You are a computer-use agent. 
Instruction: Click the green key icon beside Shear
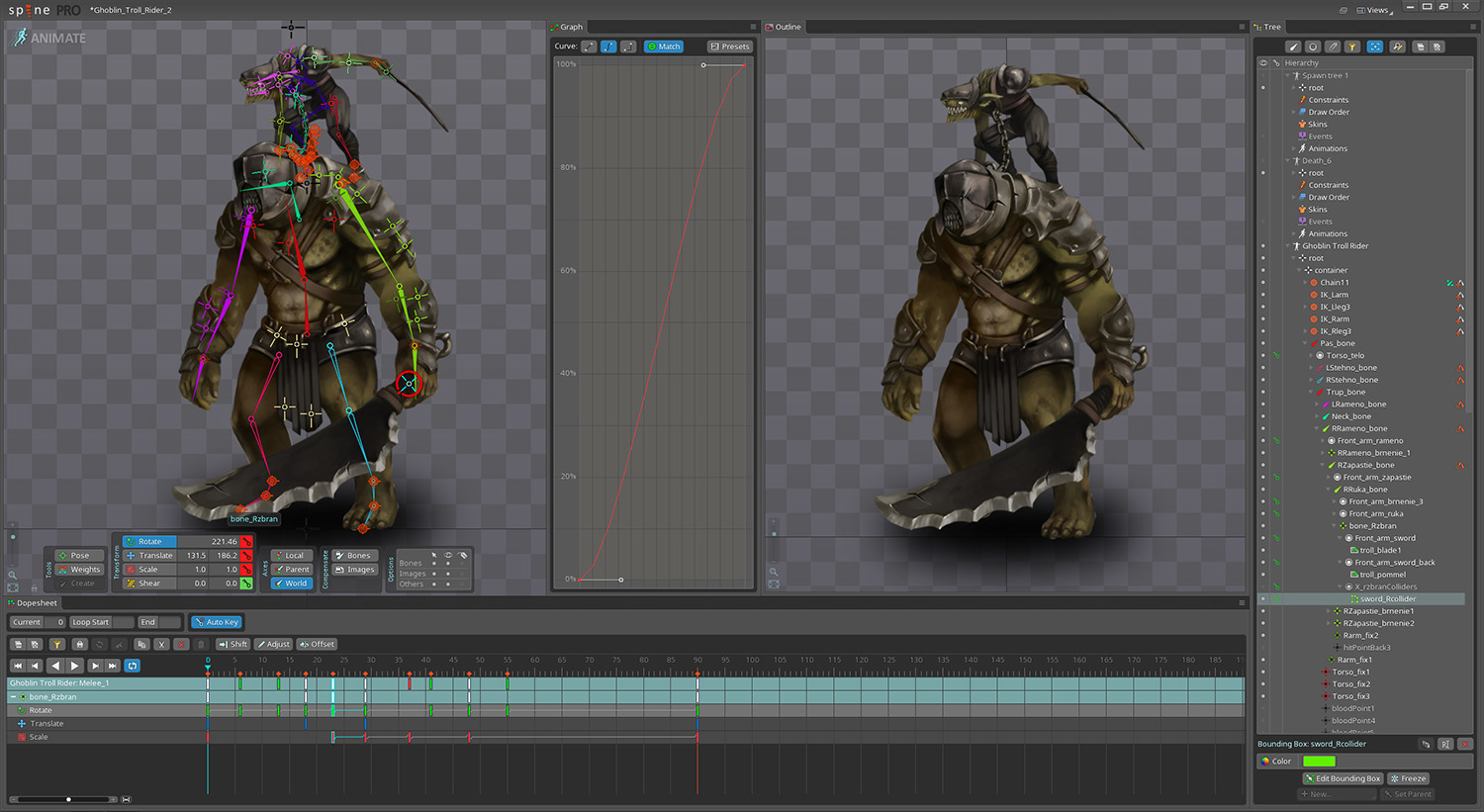[x=246, y=583]
